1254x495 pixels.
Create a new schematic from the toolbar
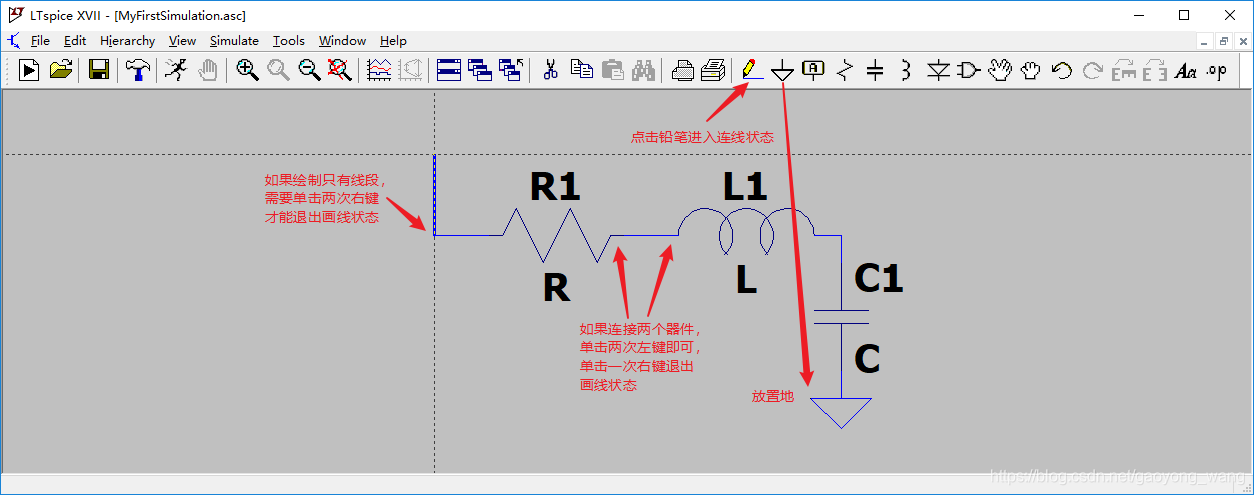click(30, 70)
